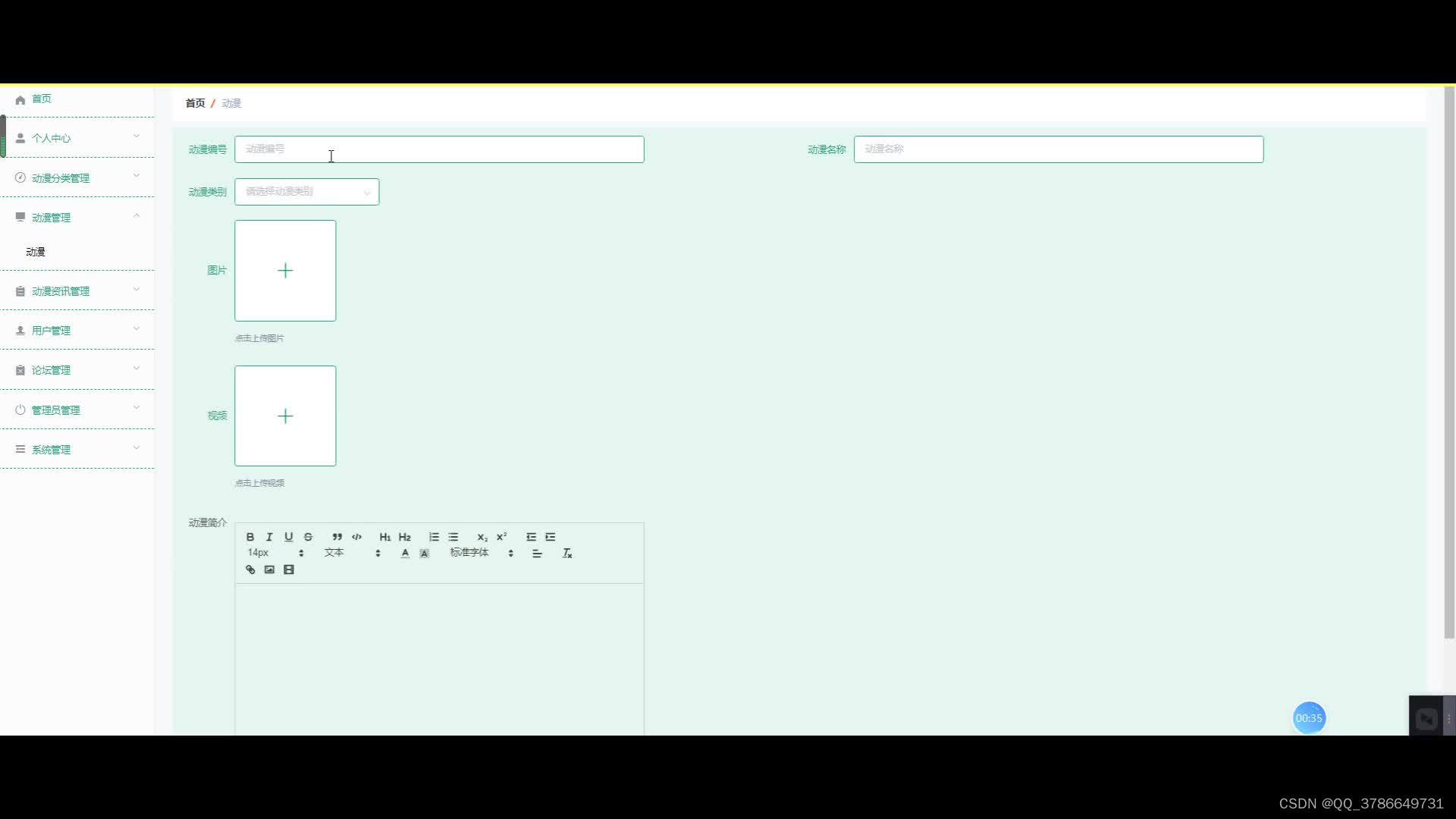The width and height of the screenshot is (1456, 819).
Task: Click the 用户管理 user icon
Action: [x=20, y=331]
